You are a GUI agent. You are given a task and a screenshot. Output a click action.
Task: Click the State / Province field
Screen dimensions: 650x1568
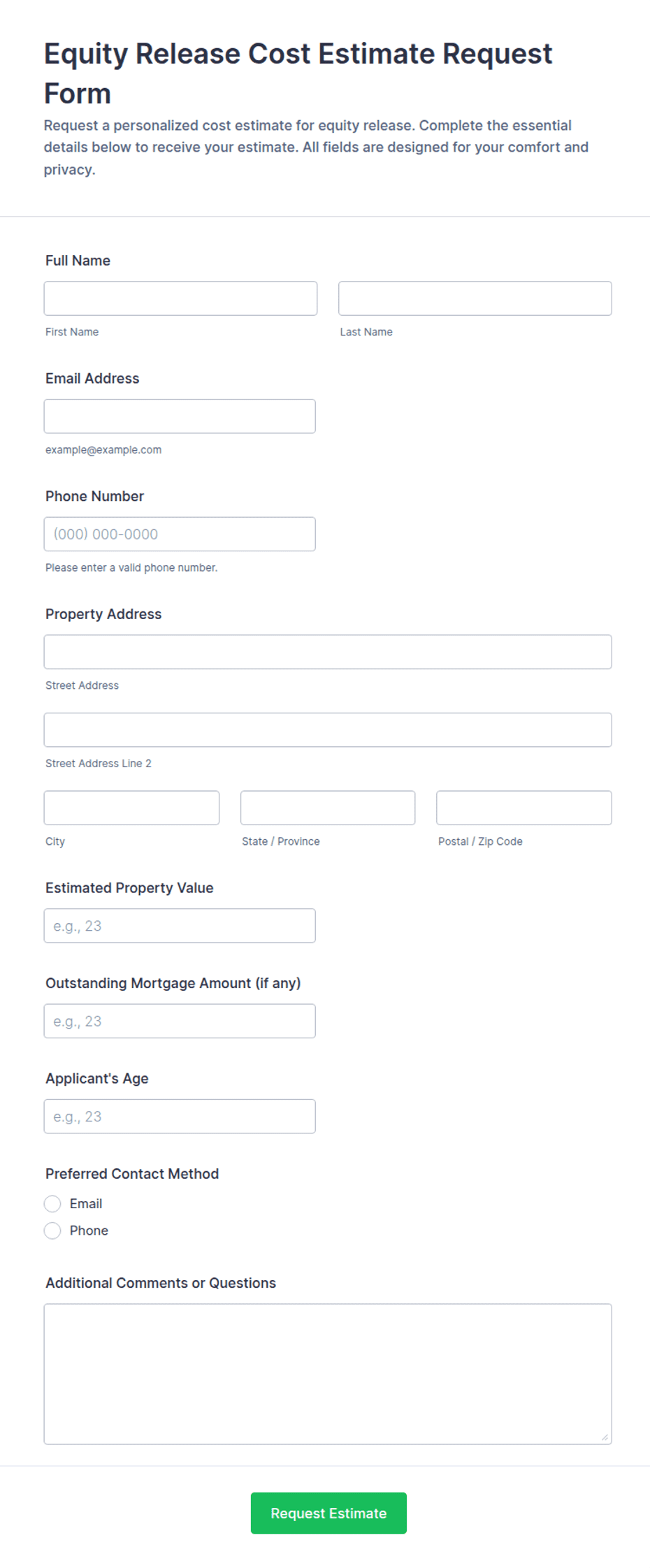(328, 808)
